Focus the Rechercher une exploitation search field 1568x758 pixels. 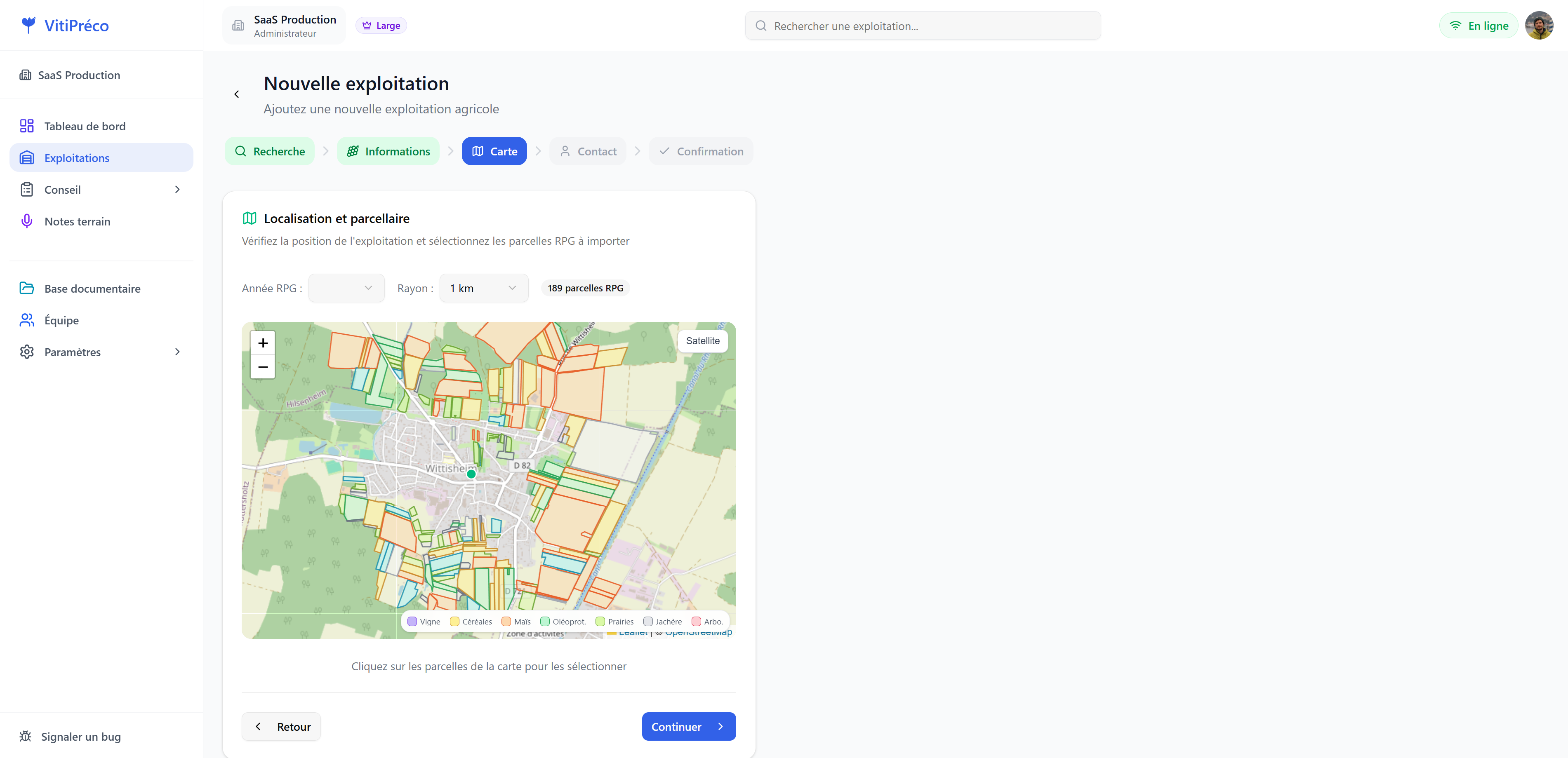coord(923,26)
